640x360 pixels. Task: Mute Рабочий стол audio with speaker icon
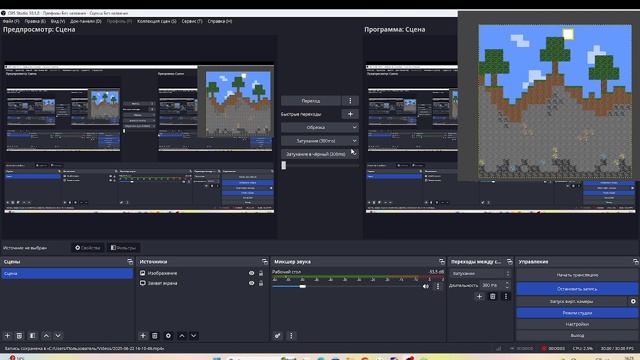(426, 287)
